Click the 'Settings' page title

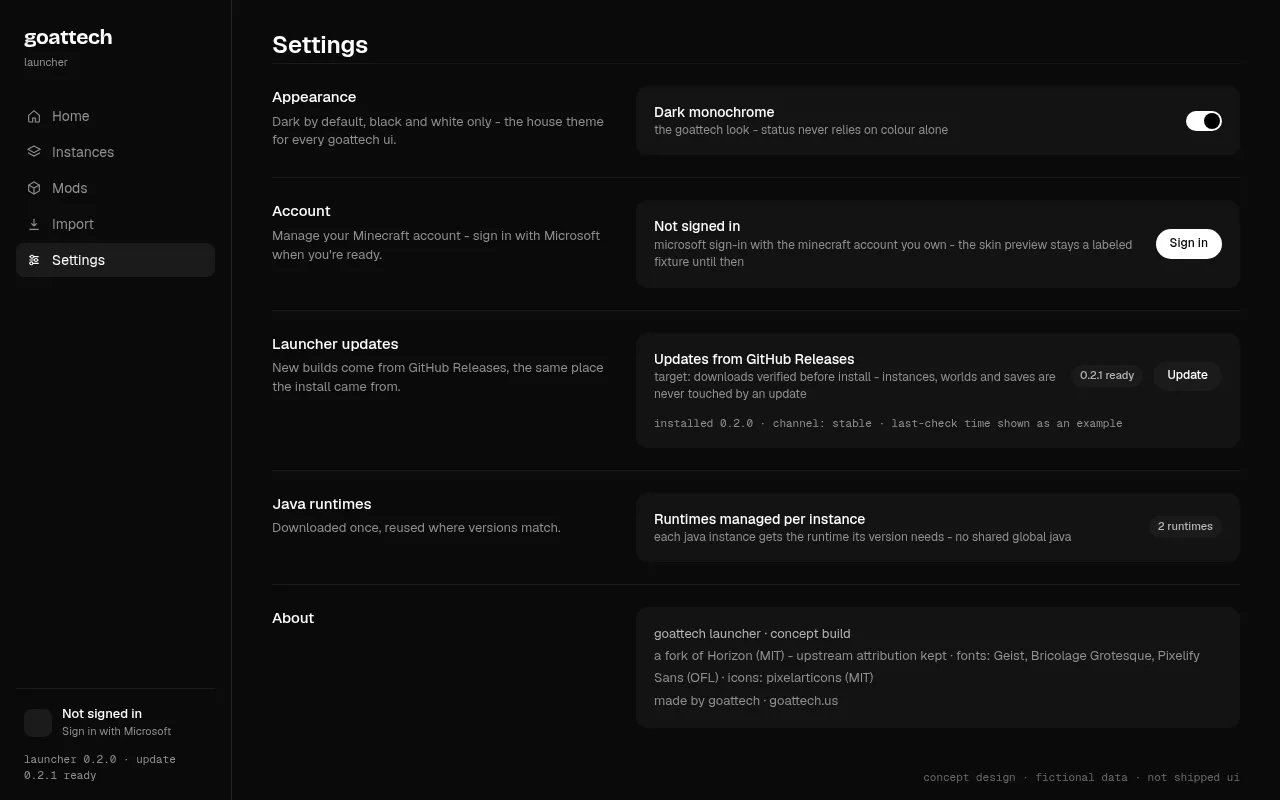[x=320, y=44]
